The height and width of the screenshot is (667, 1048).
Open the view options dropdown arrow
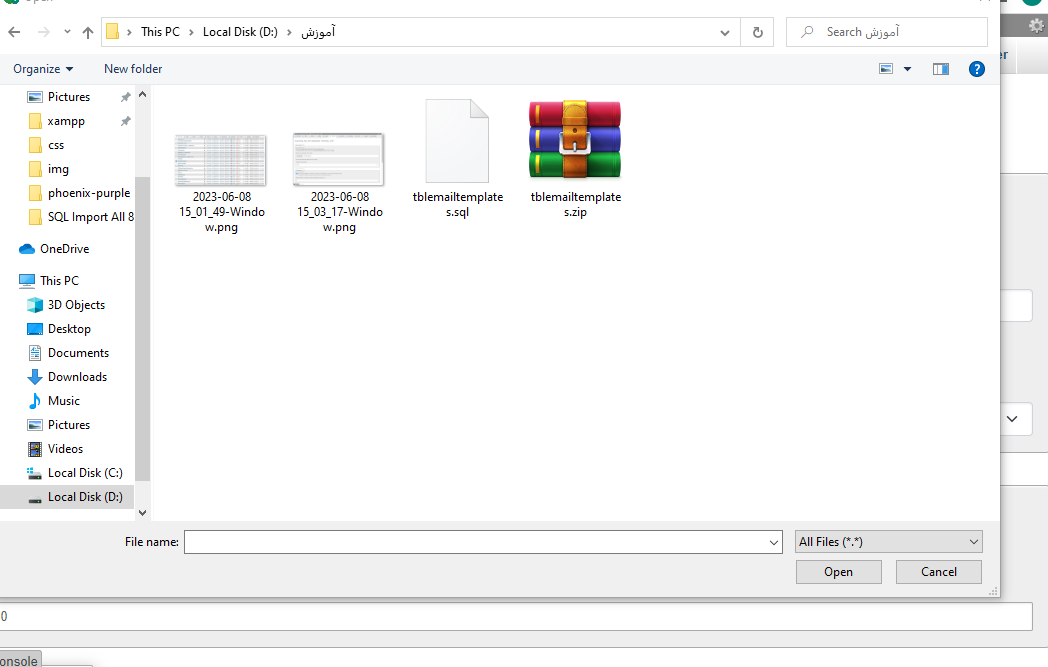[x=908, y=69]
